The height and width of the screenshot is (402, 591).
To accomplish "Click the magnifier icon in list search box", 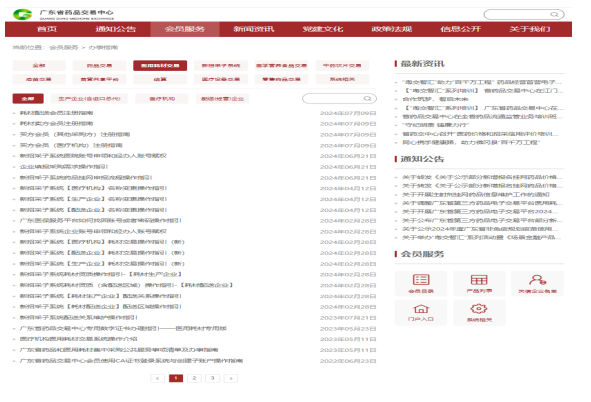I will tap(367, 99).
